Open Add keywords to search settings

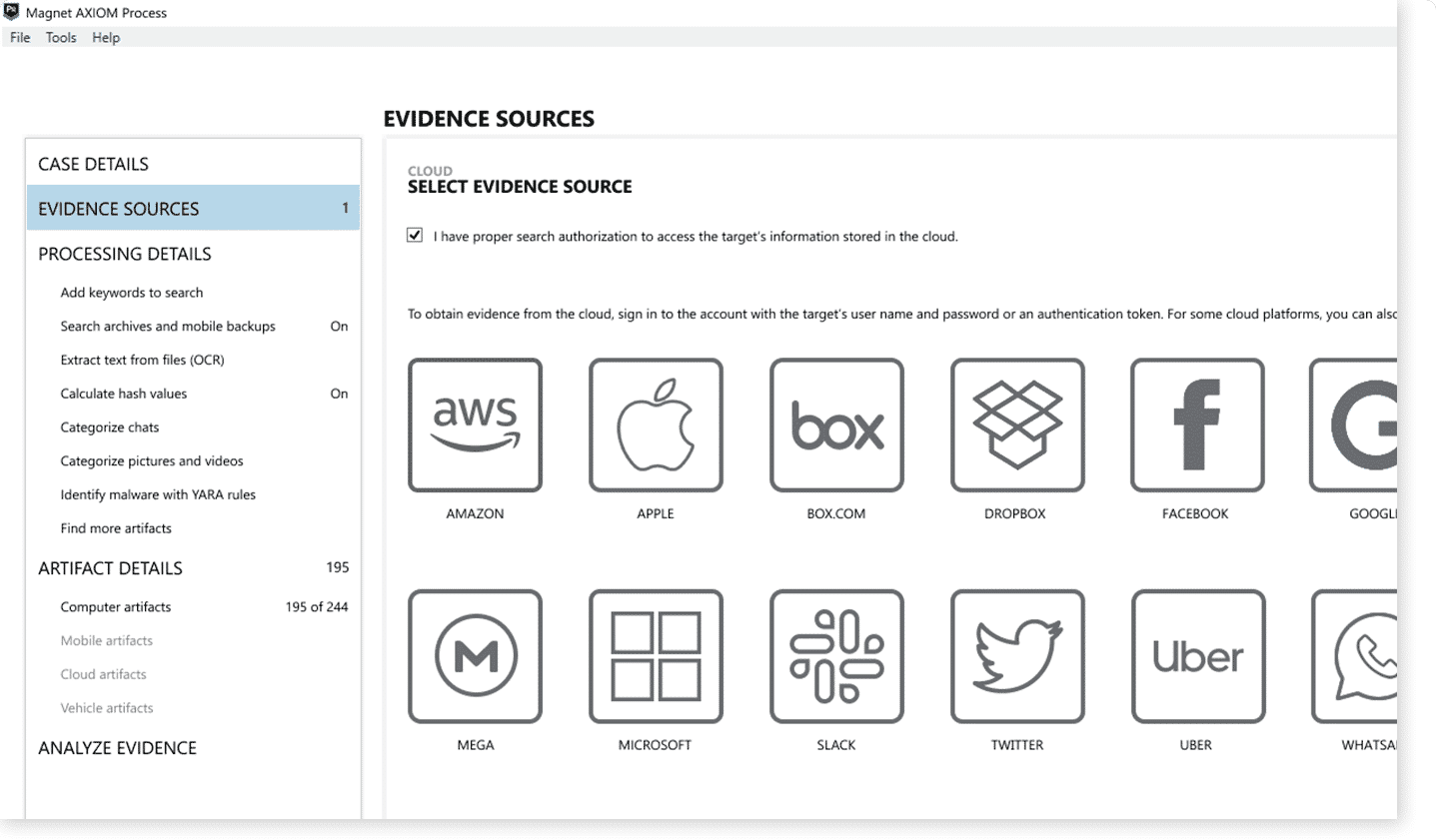131,293
